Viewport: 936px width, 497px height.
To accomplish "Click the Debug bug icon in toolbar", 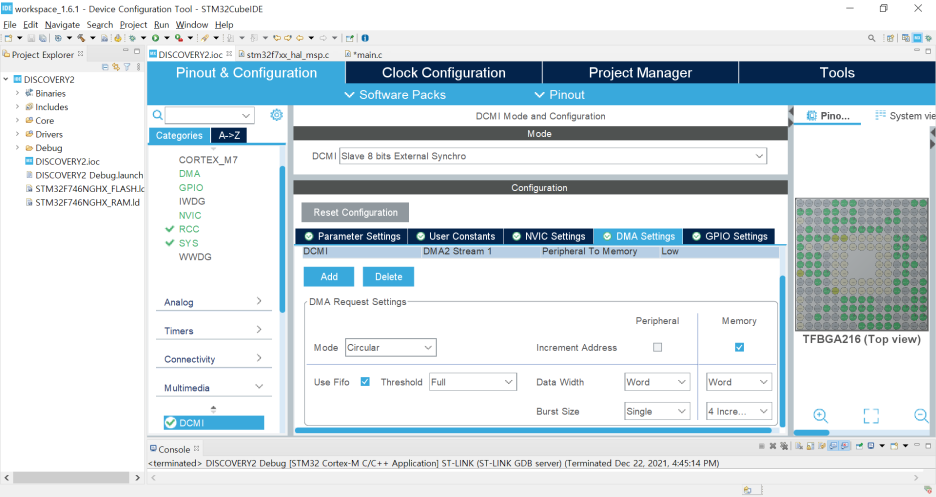I will pos(132,38).
